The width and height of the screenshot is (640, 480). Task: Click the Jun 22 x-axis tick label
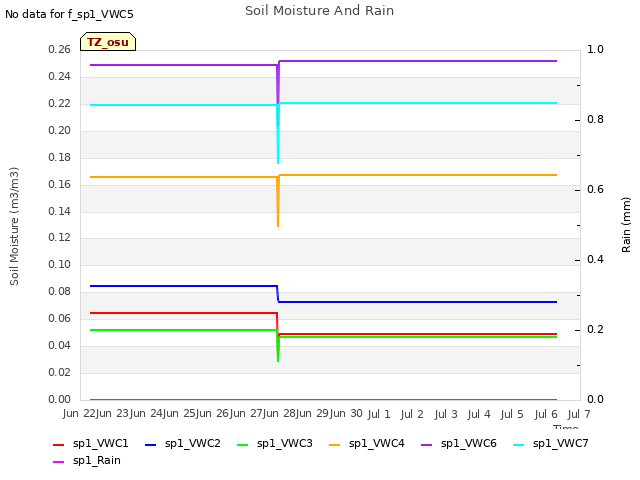point(79,414)
